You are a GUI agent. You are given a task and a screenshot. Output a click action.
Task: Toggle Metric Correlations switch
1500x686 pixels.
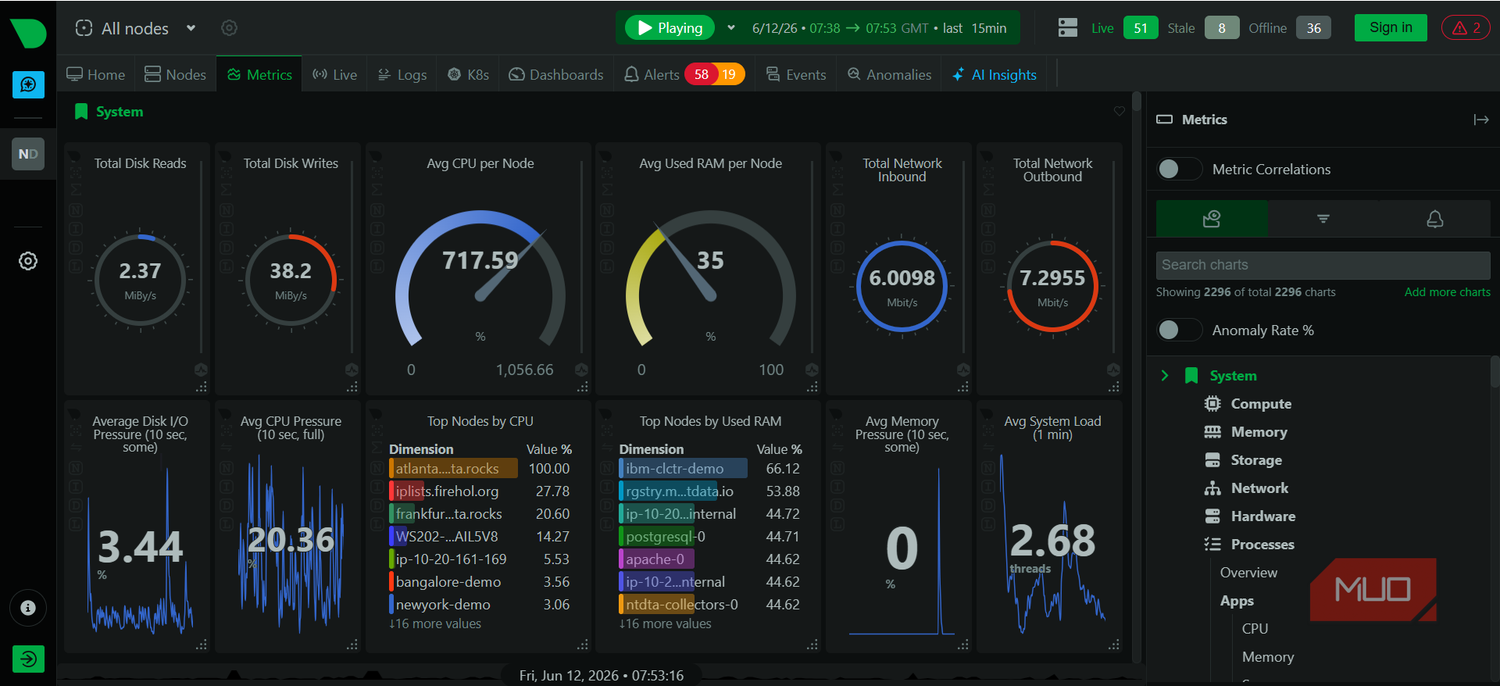tap(1179, 169)
